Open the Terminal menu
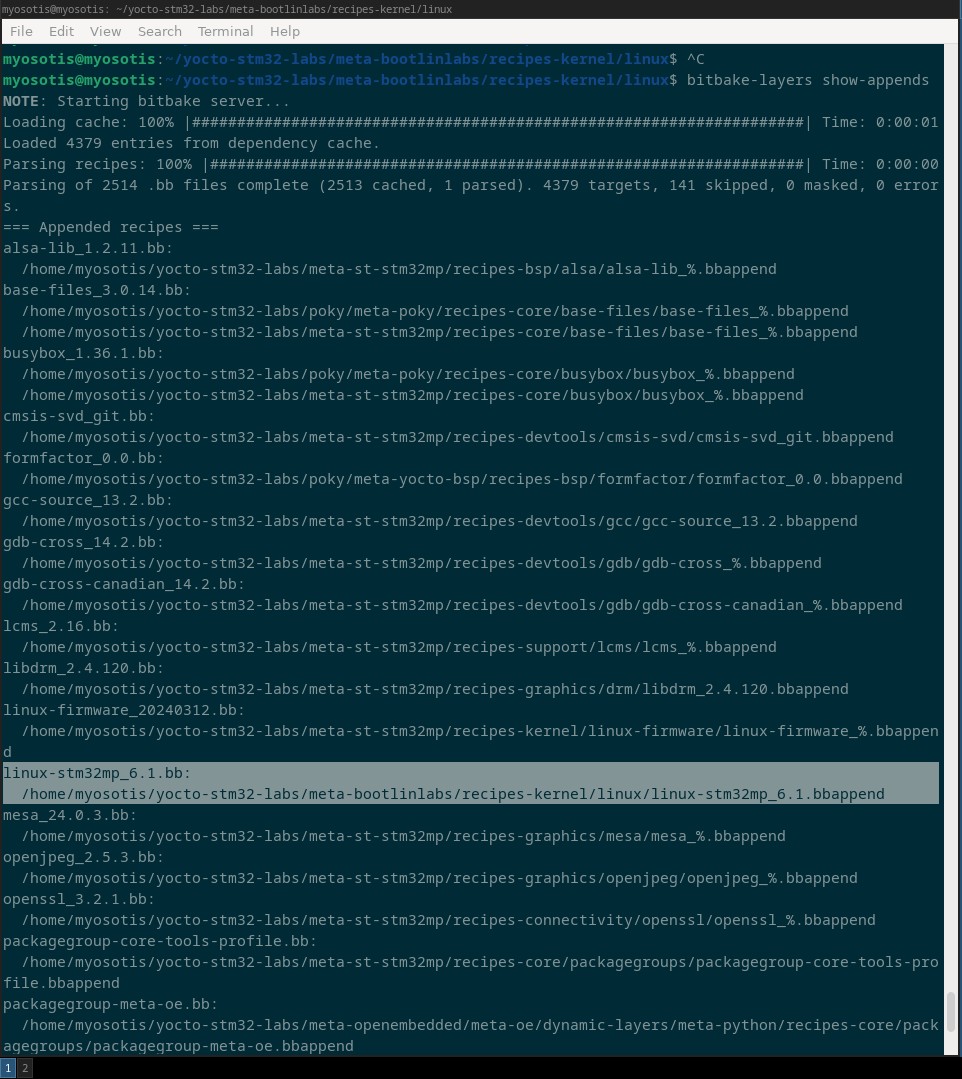 [225, 31]
